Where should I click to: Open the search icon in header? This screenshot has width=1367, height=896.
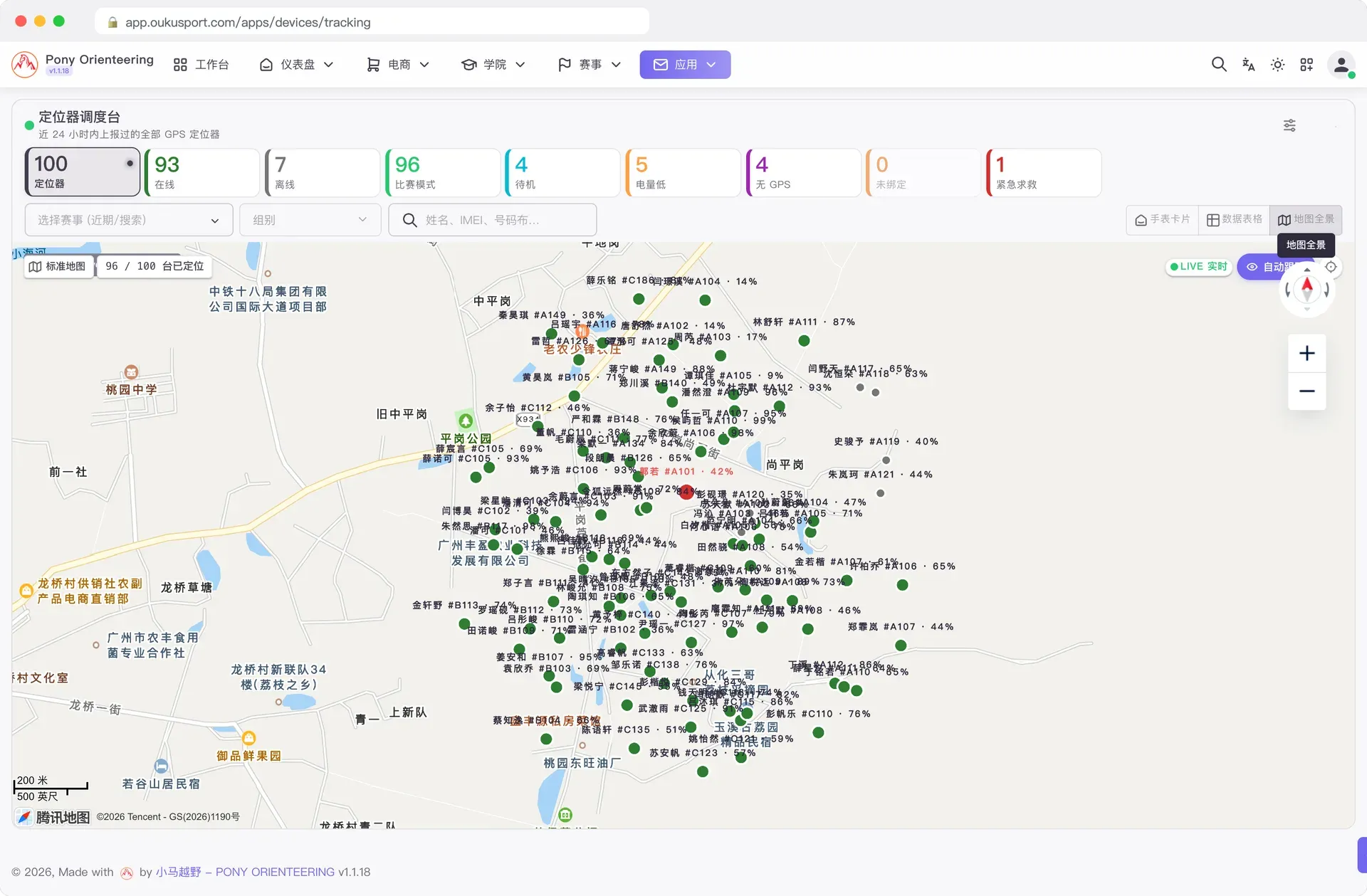1219,65
